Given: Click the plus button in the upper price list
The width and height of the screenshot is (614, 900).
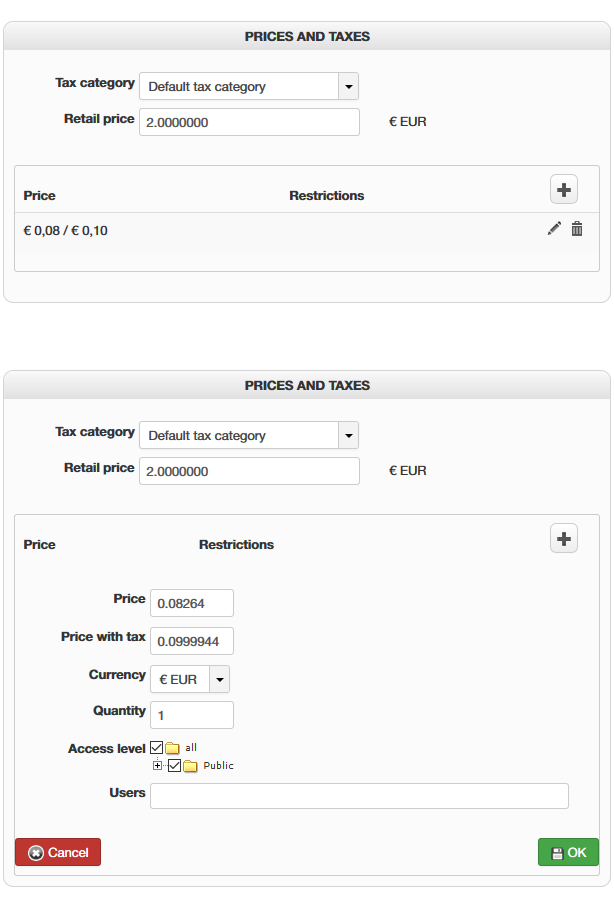Looking at the screenshot, I should [564, 189].
